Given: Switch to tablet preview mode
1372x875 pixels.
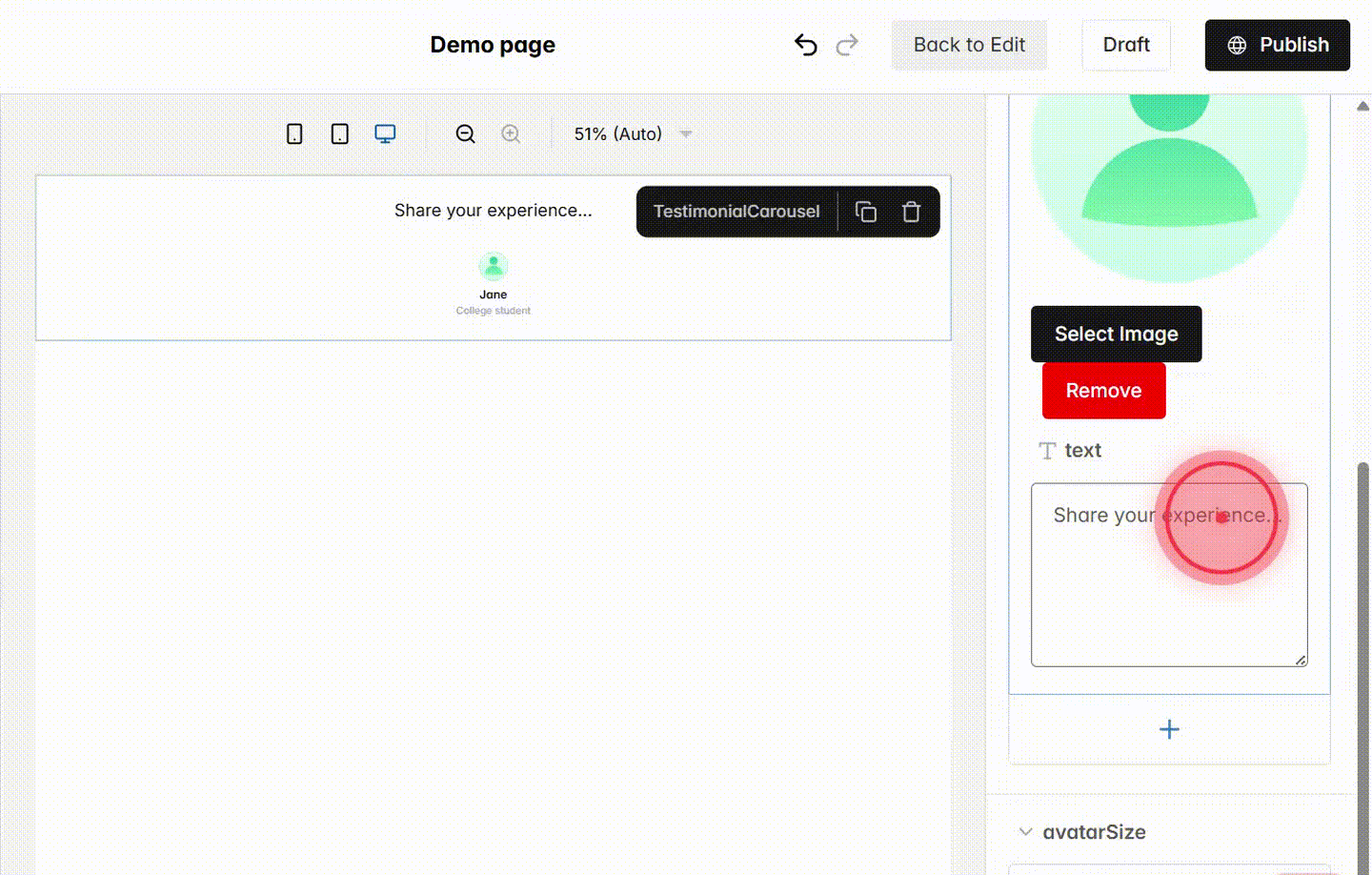Looking at the screenshot, I should [339, 133].
